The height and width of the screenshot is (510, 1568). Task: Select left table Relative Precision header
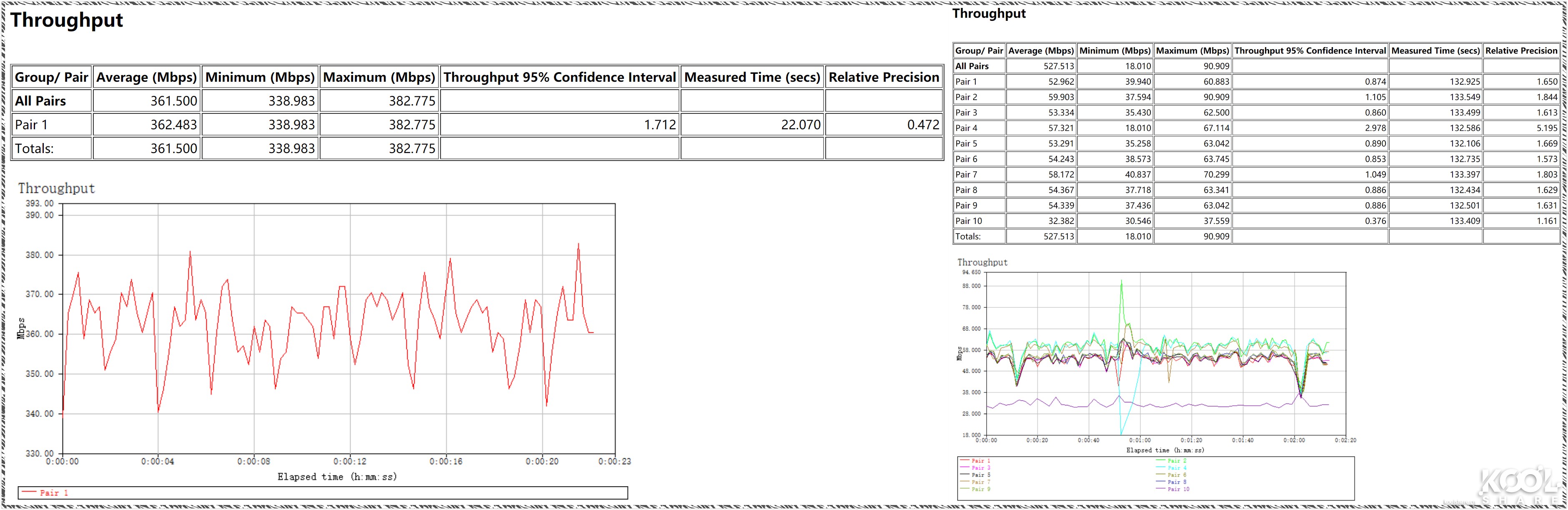pyautogui.click(x=883, y=78)
